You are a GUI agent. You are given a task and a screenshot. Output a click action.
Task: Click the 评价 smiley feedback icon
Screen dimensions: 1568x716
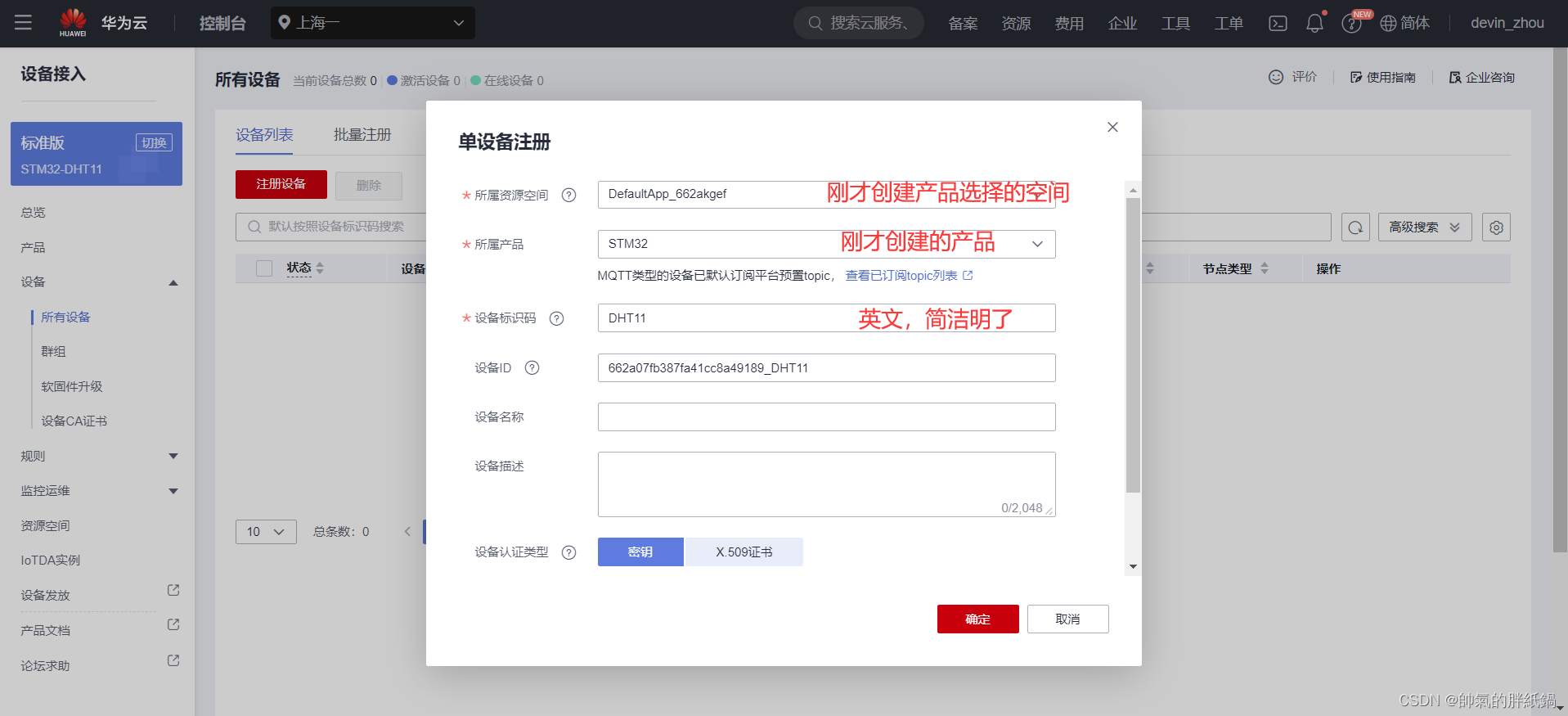[x=1276, y=77]
